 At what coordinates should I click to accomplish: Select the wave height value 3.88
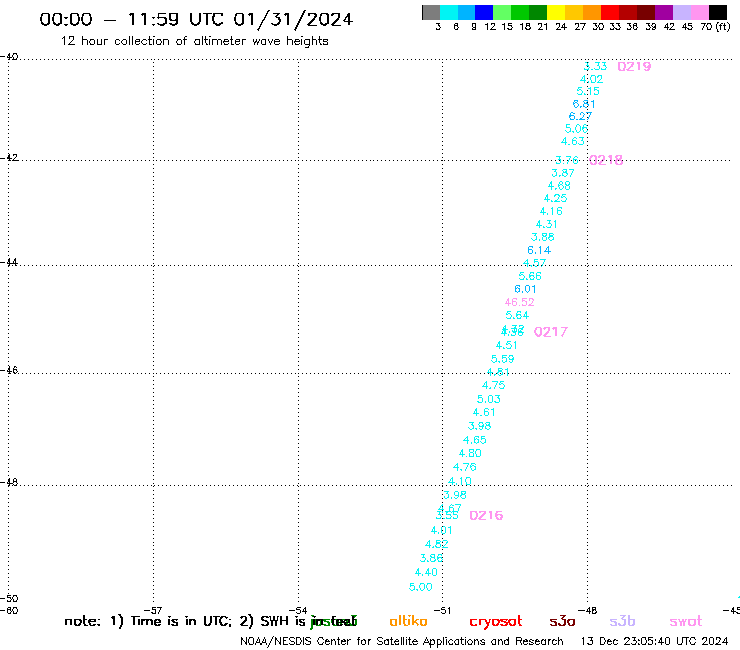coord(543,237)
